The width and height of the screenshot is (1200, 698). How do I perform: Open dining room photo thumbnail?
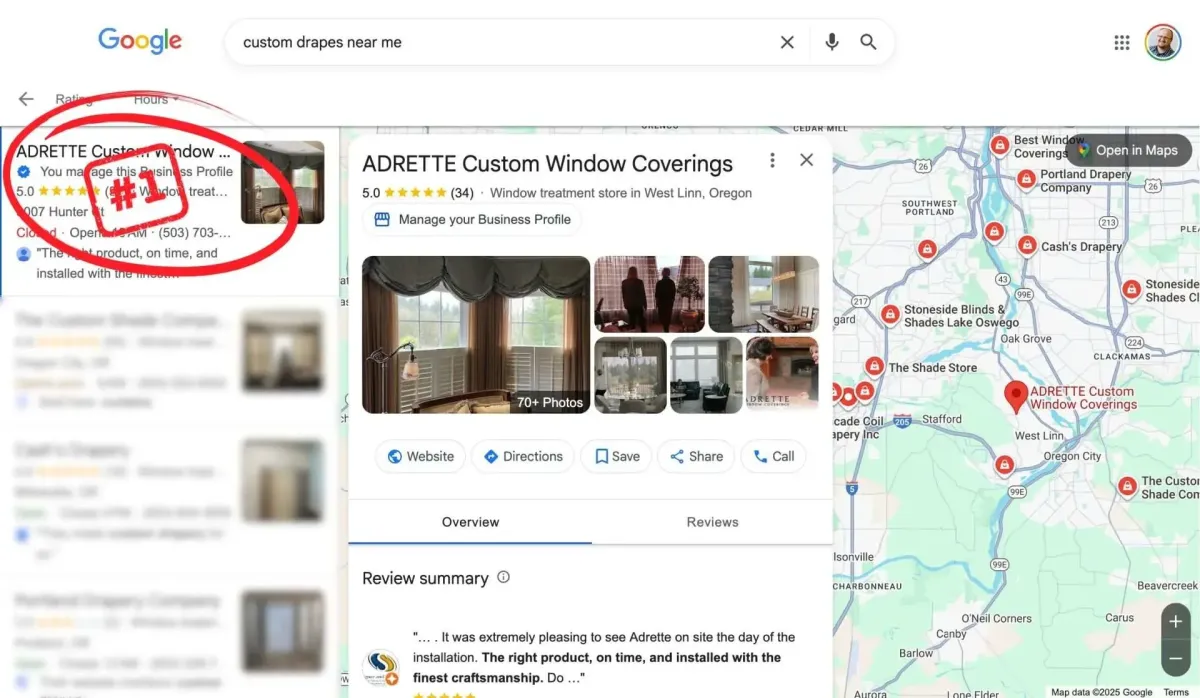tap(763, 294)
